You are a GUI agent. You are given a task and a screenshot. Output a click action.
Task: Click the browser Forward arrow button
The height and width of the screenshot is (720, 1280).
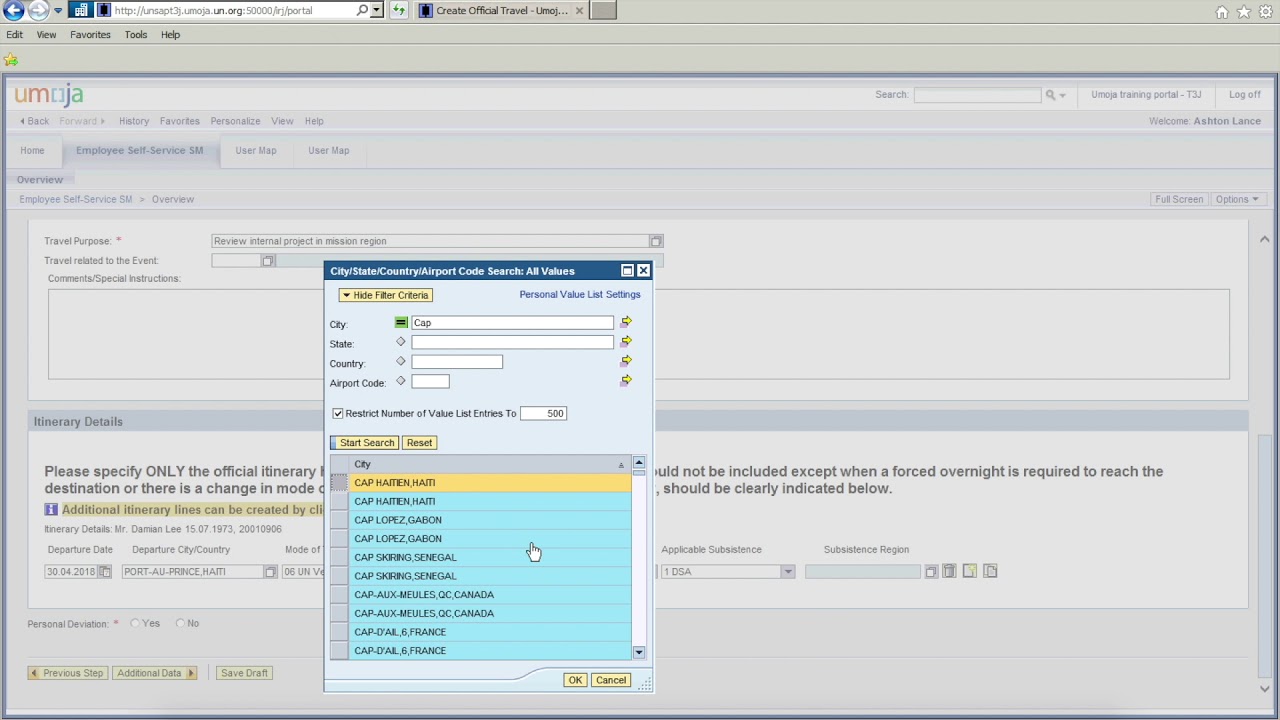click(38, 11)
